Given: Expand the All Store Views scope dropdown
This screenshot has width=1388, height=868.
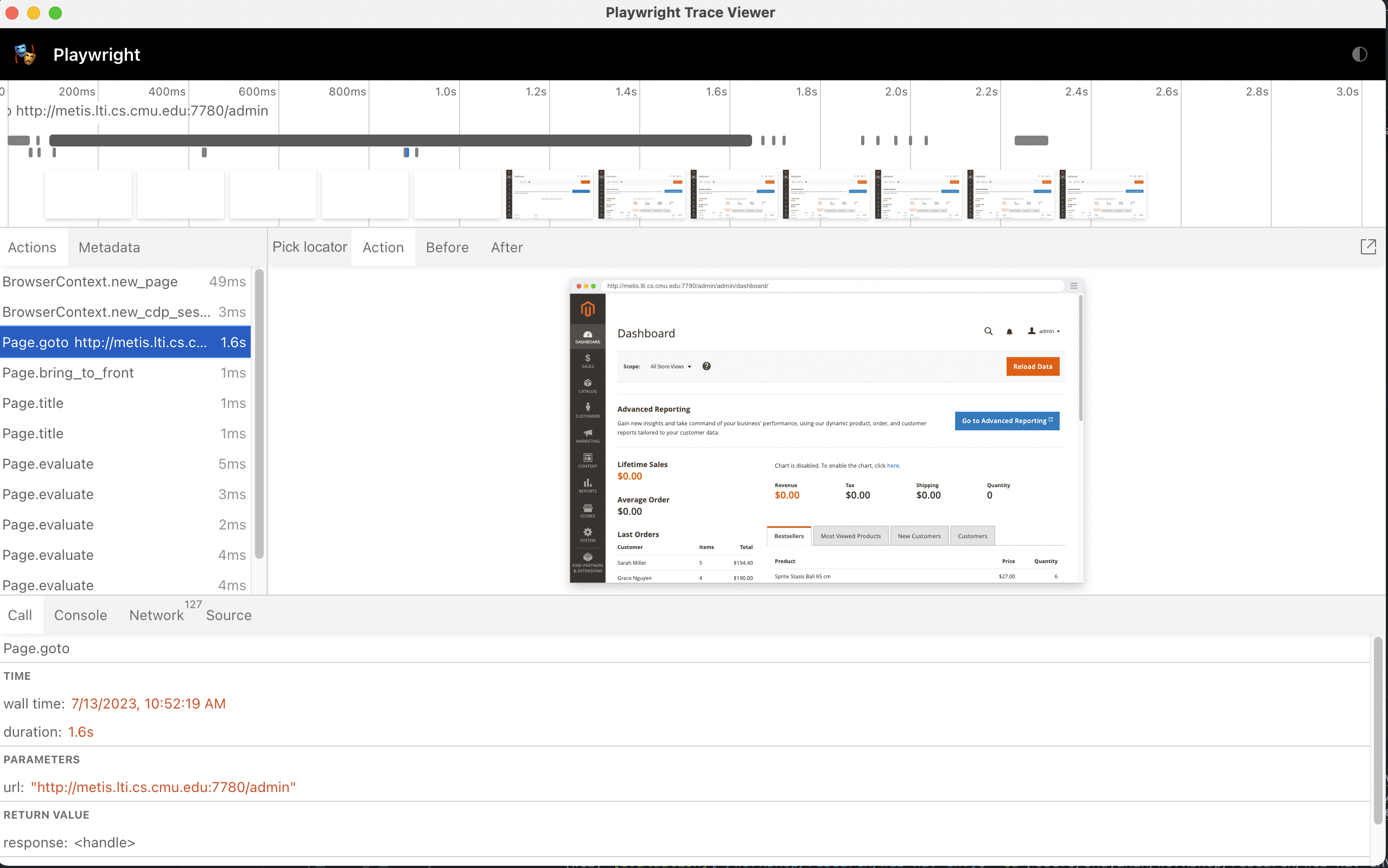Looking at the screenshot, I should [x=671, y=366].
